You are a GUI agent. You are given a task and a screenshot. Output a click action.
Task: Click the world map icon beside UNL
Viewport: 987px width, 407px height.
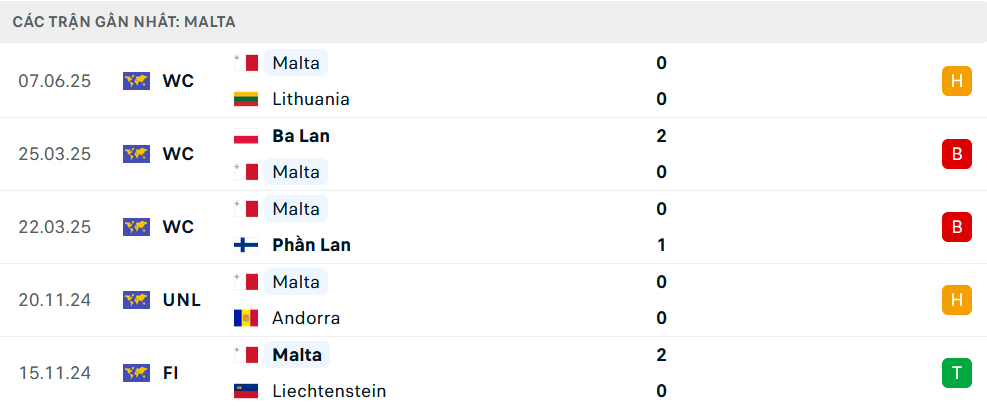pyautogui.click(x=137, y=300)
